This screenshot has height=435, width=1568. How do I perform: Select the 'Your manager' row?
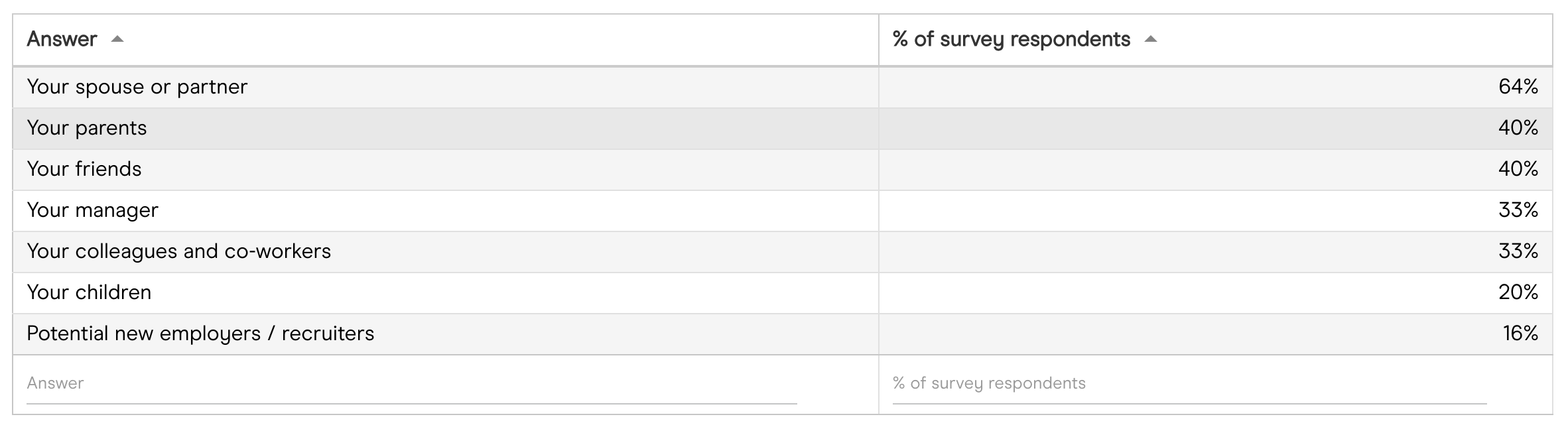pos(93,210)
